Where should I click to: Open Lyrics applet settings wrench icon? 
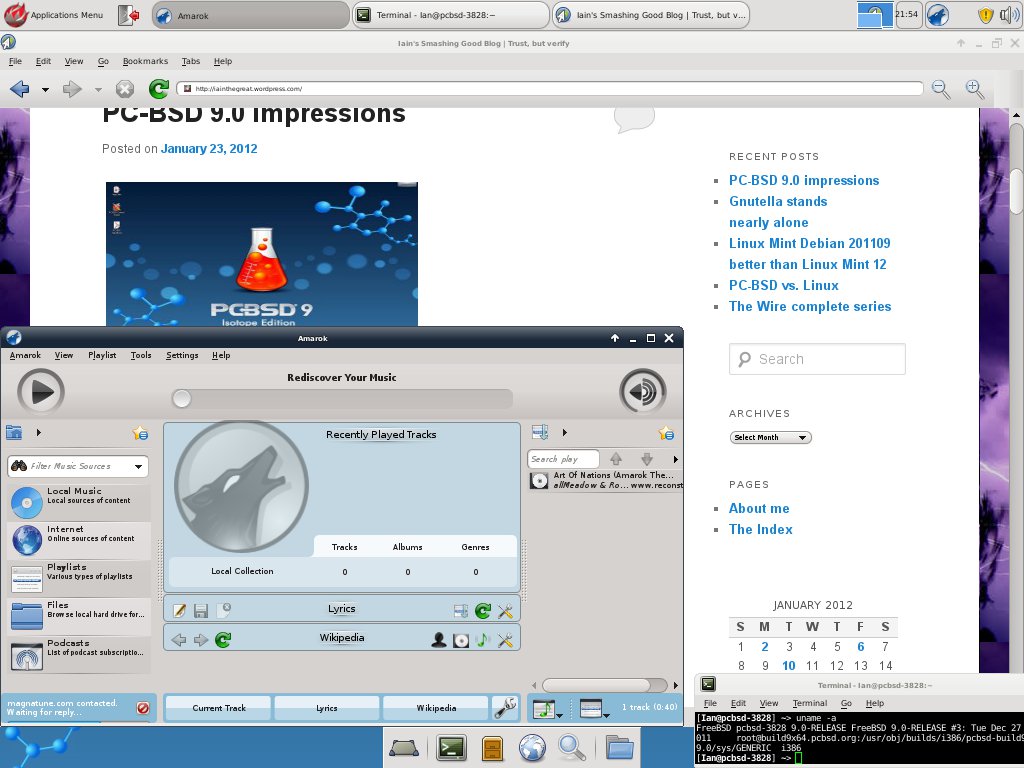pyautogui.click(x=505, y=611)
